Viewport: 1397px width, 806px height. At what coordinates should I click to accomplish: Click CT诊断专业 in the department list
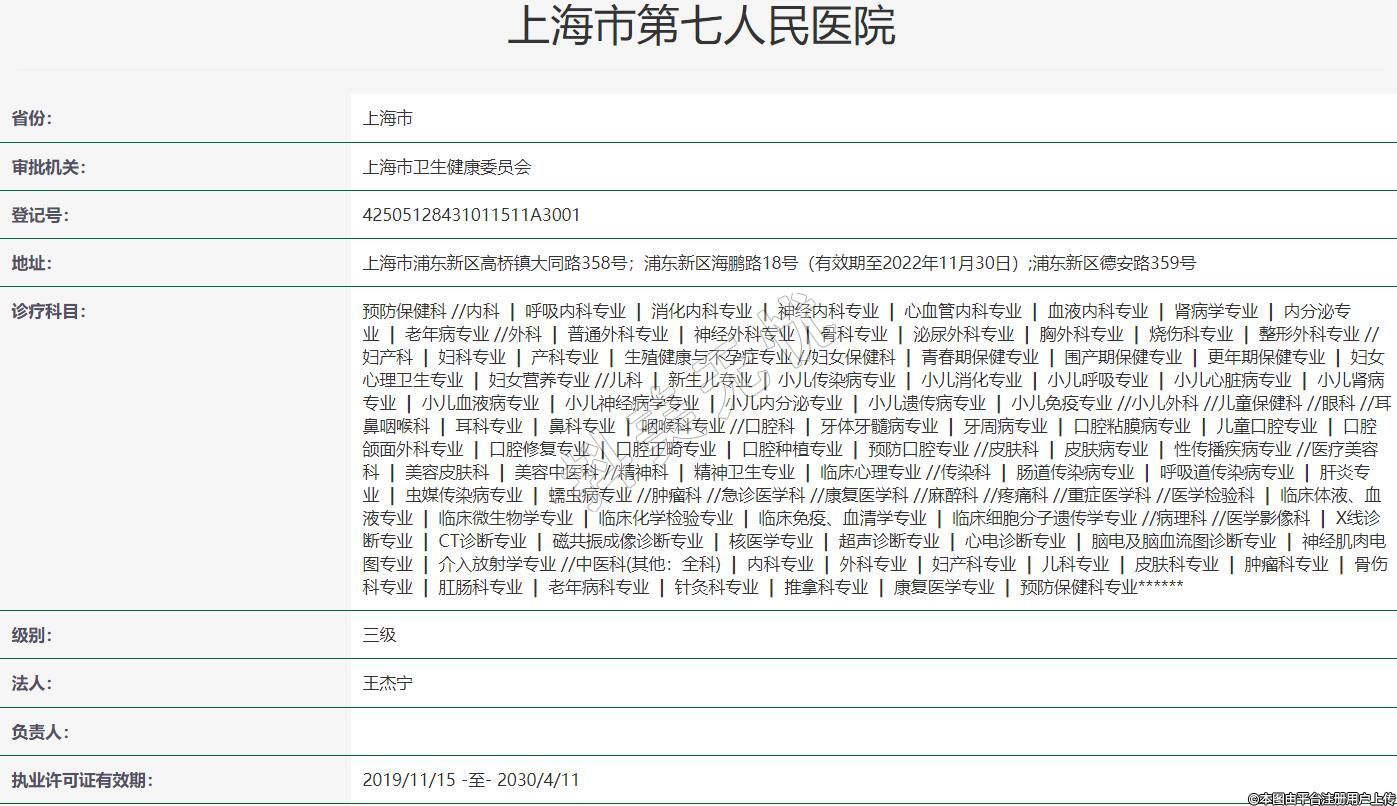(482, 541)
